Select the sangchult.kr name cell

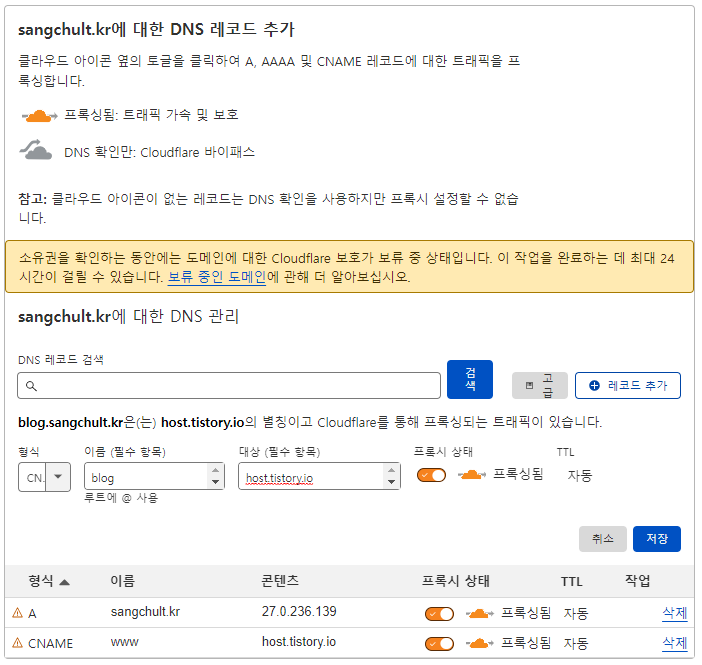pyautogui.click(x=145, y=612)
